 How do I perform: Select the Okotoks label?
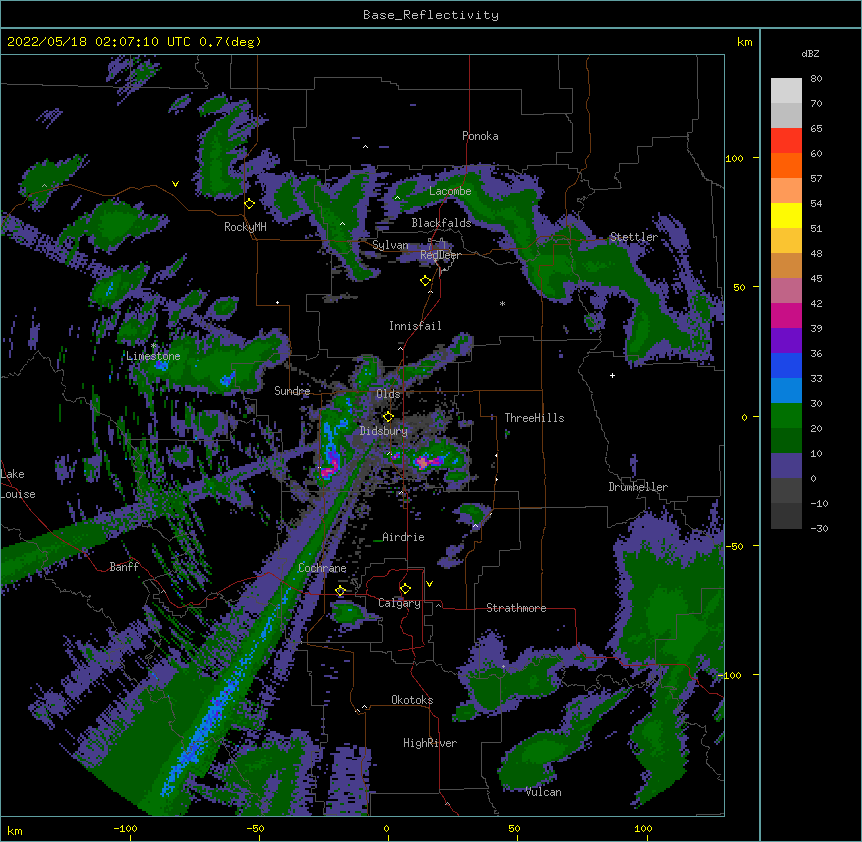click(x=412, y=700)
